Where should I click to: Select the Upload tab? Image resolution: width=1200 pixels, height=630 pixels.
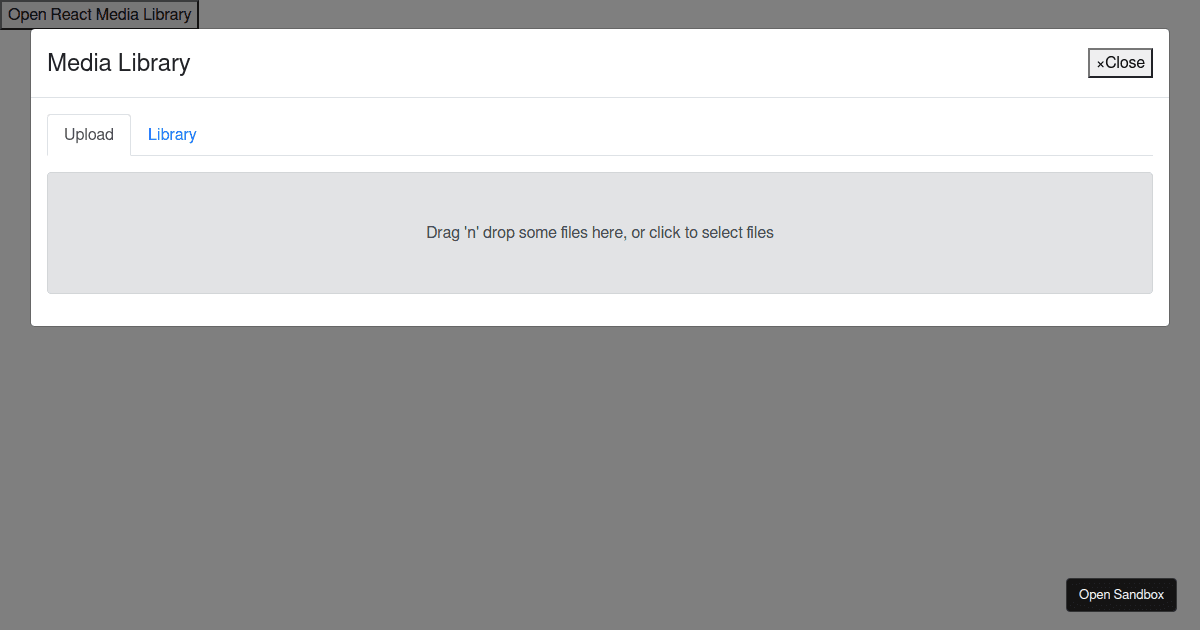click(89, 134)
